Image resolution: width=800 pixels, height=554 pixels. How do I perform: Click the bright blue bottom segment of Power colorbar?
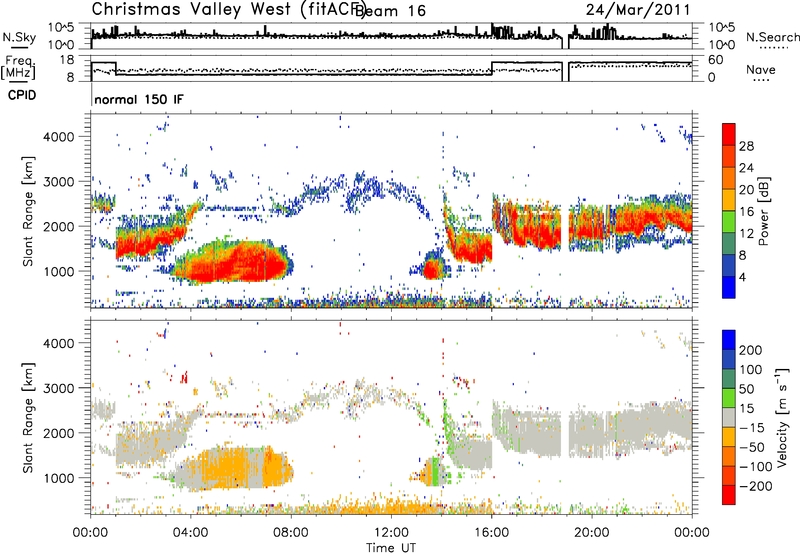coord(729,287)
